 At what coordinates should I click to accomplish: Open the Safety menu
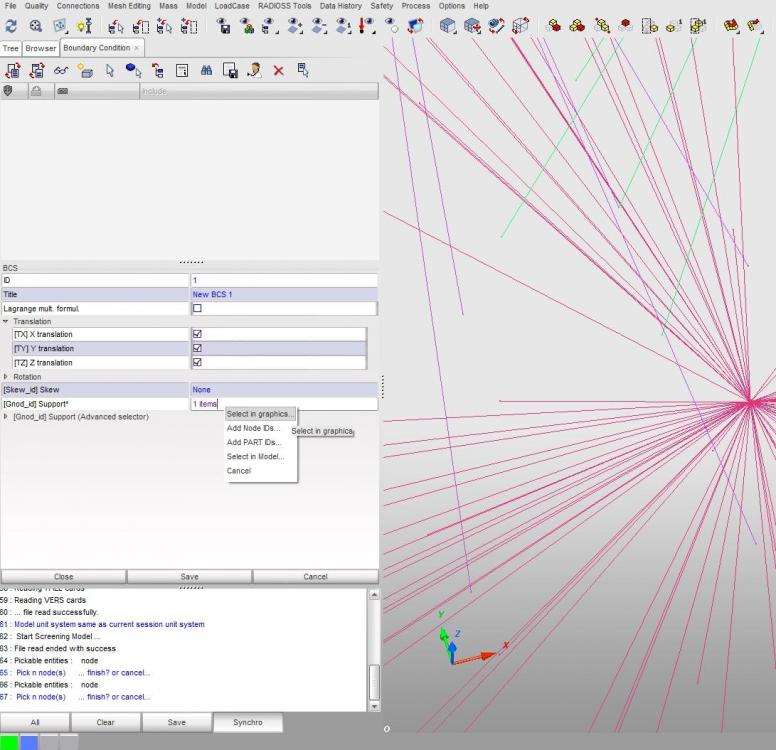(x=382, y=6)
